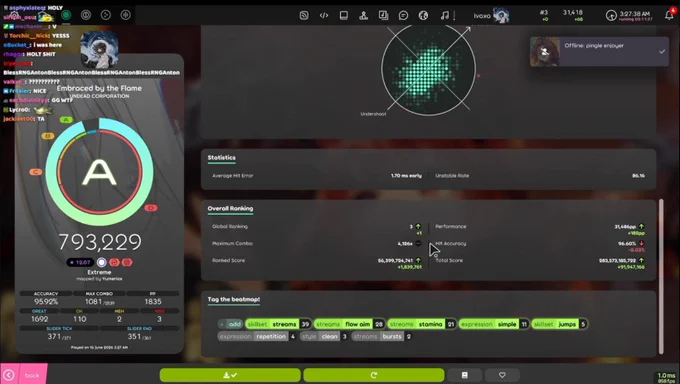Image resolution: width=680 pixels, height=384 pixels.
Task: Vote the streams bursts tag
Action: 382,336
